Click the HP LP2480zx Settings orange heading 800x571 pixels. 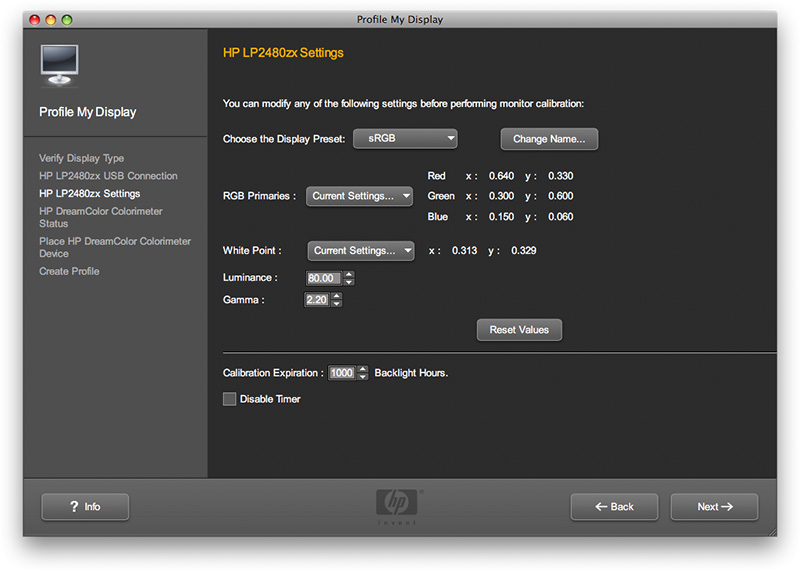283,53
